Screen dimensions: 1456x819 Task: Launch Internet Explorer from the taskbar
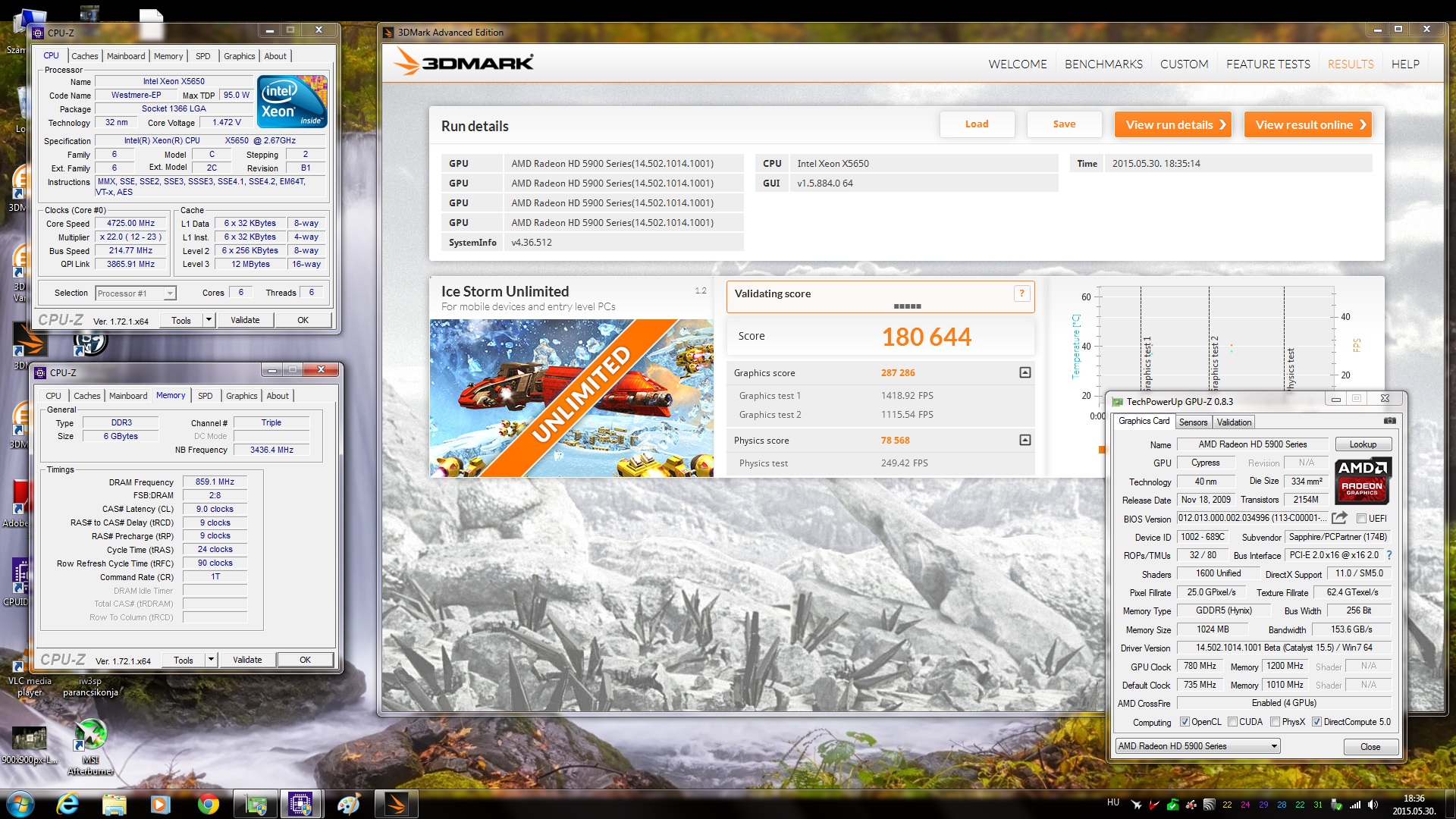coord(67,803)
